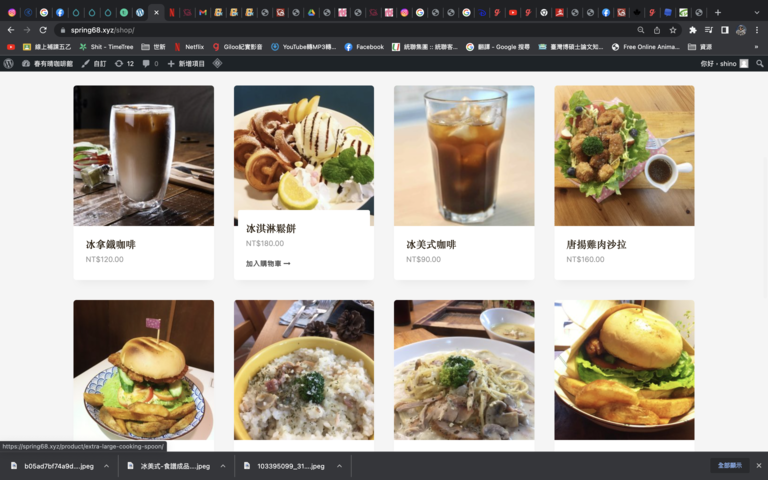Expand options for 103395099_31 jpeg download
Viewport: 768px width, 480px height.
(339, 466)
